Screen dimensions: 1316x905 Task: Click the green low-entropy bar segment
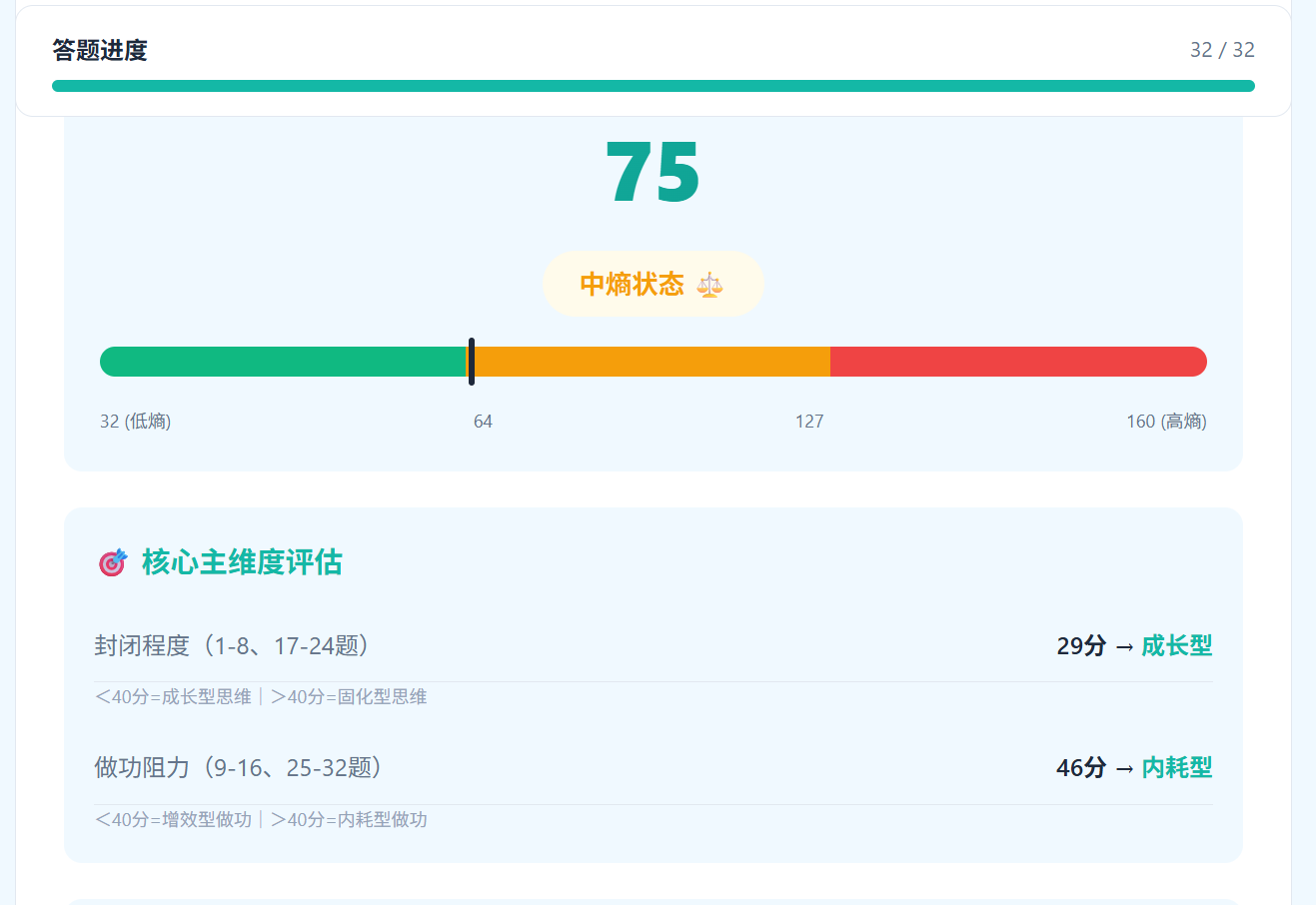(282, 362)
